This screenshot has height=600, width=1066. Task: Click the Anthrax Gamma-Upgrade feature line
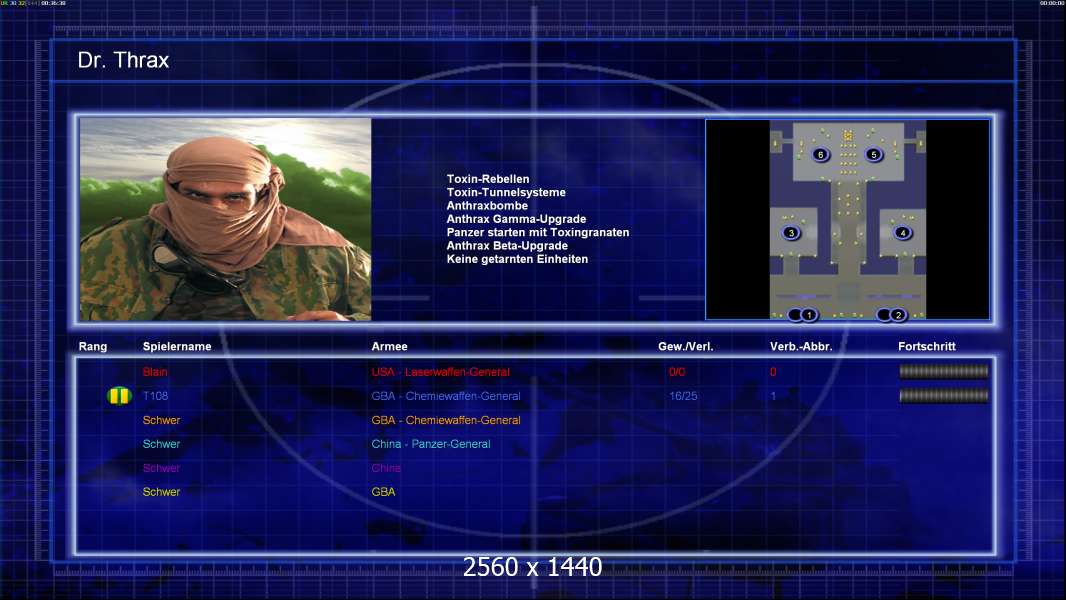pyautogui.click(x=516, y=219)
